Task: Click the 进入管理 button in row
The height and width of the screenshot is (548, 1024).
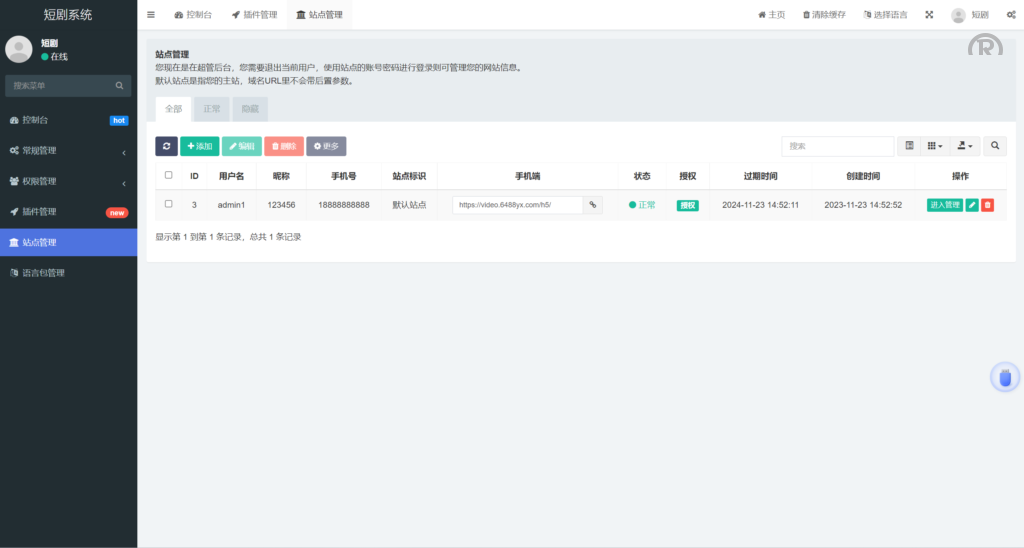Action: [x=945, y=205]
